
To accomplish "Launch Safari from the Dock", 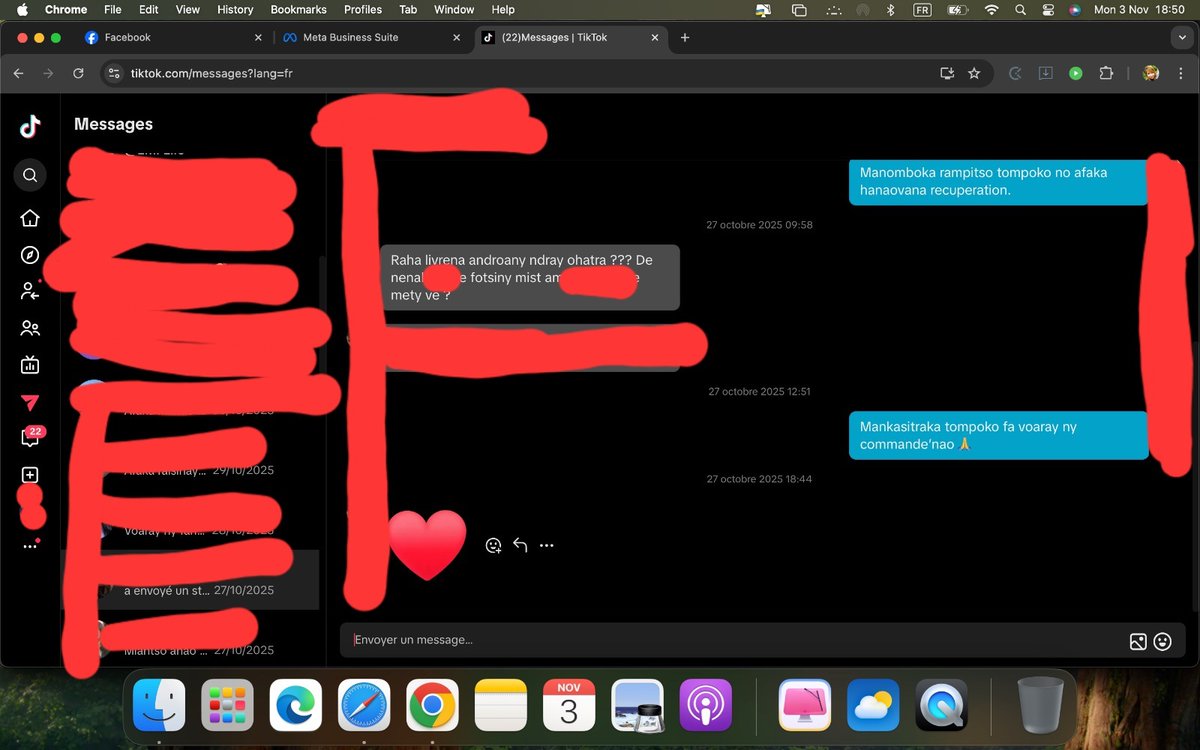I will click(x=364, y=705).
